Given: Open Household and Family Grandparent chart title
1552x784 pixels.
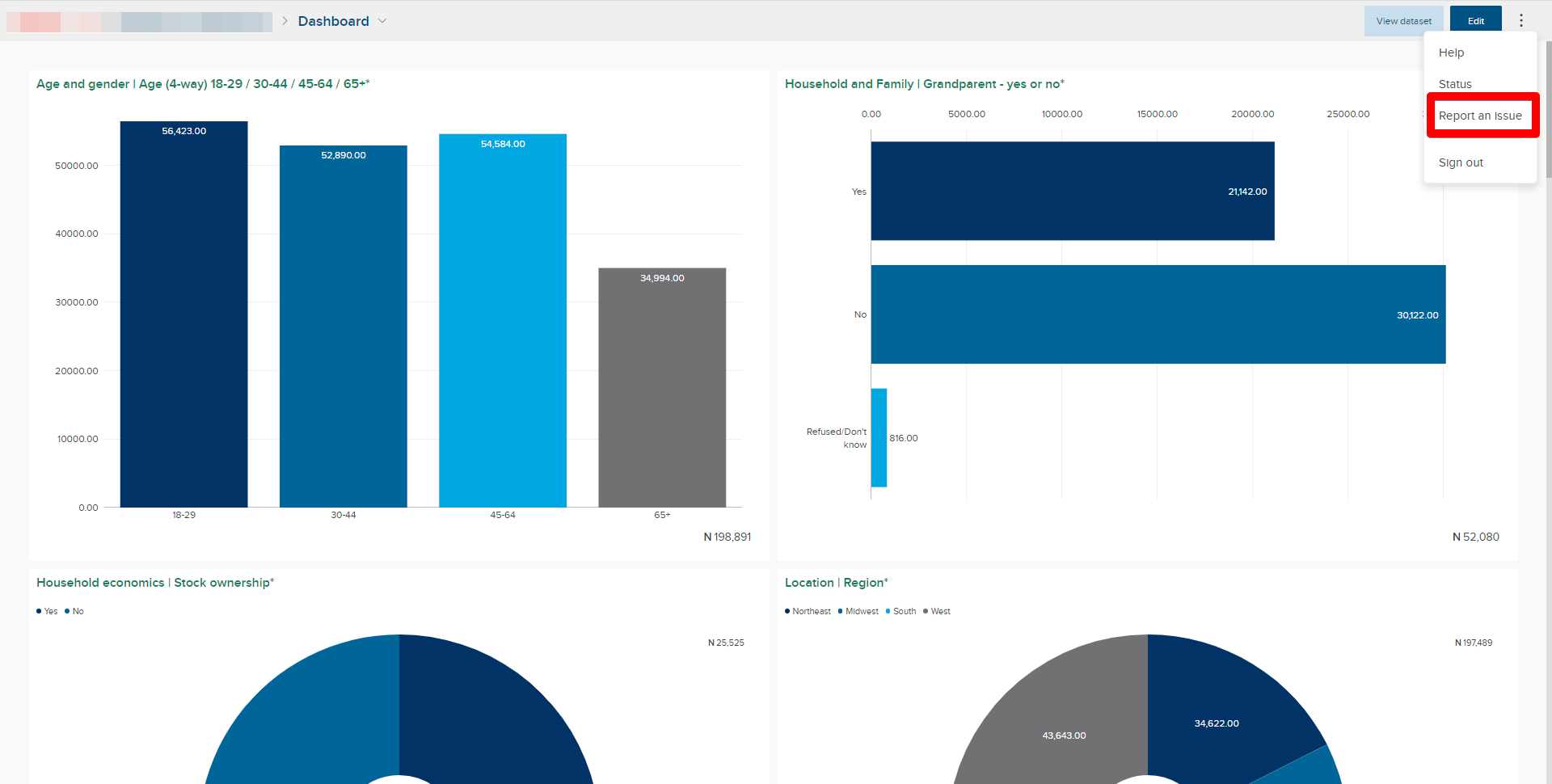Looking at the screenshot, I should pos(925,84).
